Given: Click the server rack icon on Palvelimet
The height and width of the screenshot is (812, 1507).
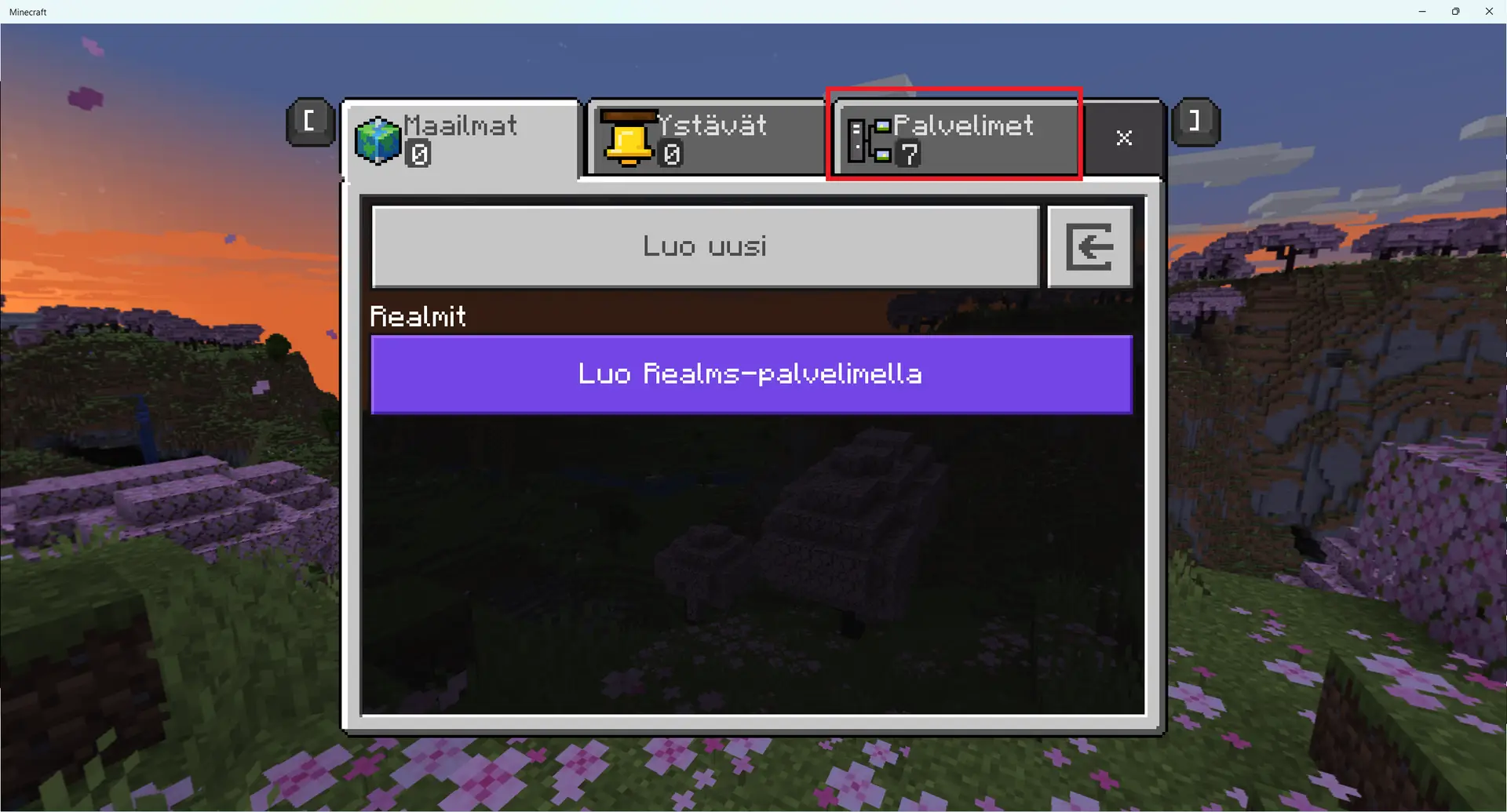Looking at the screenshot, I should (x=869, y=140).
